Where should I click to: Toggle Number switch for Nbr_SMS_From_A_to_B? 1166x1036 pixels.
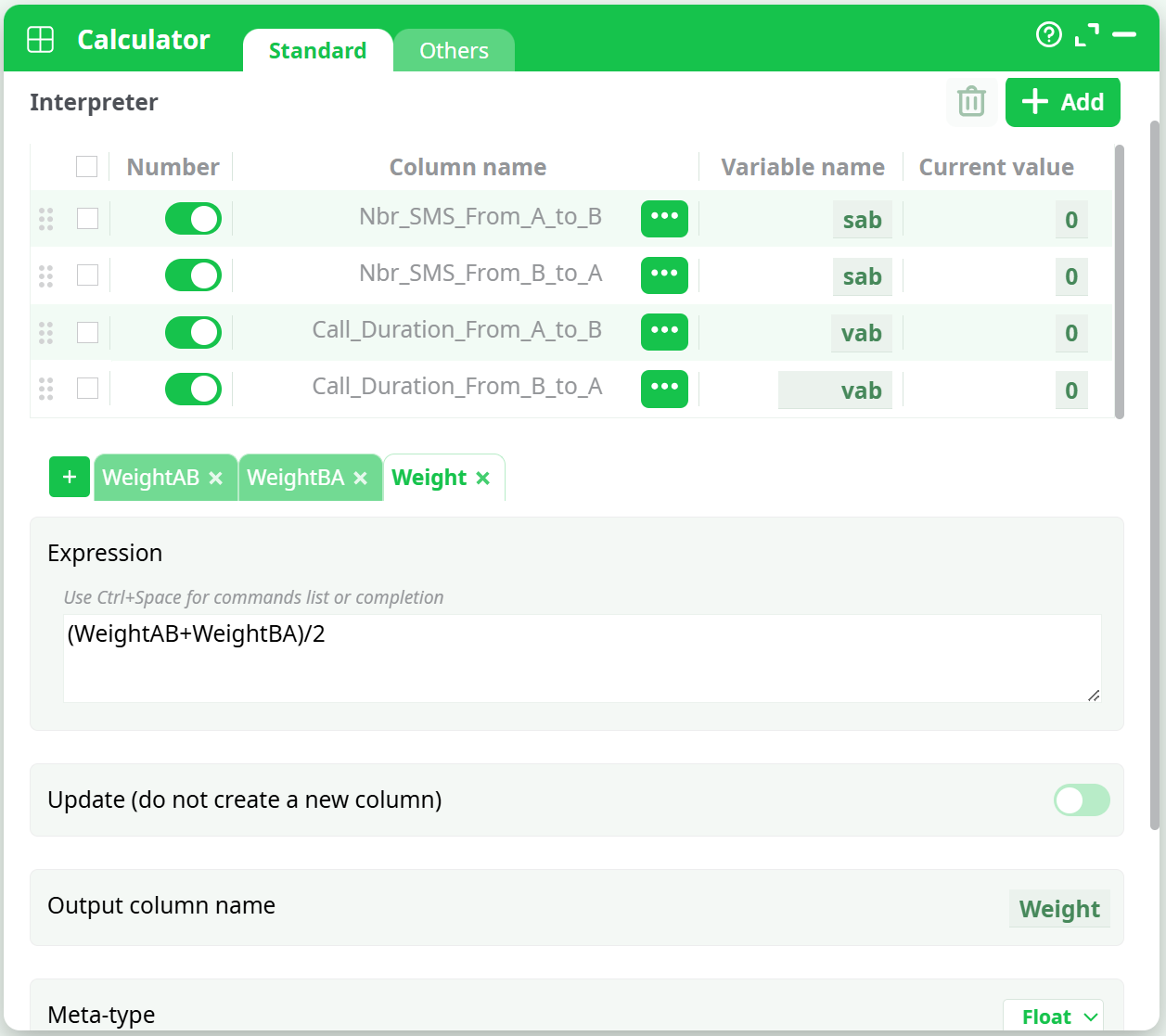coord(193,219)
